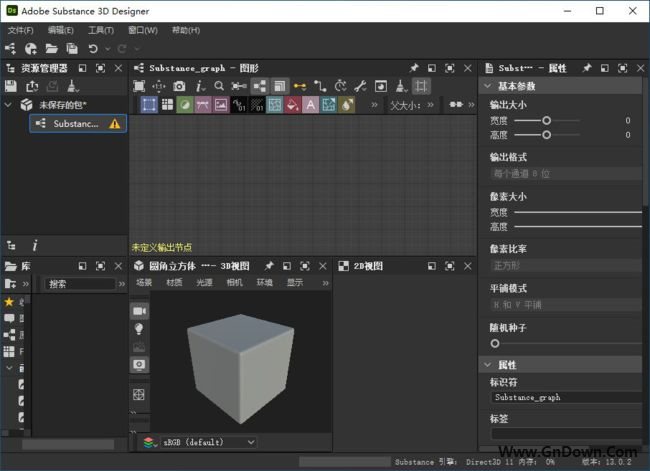Open the timing clock dropdown in graph toolbar
650x471 pixels.
click(340, 86)
